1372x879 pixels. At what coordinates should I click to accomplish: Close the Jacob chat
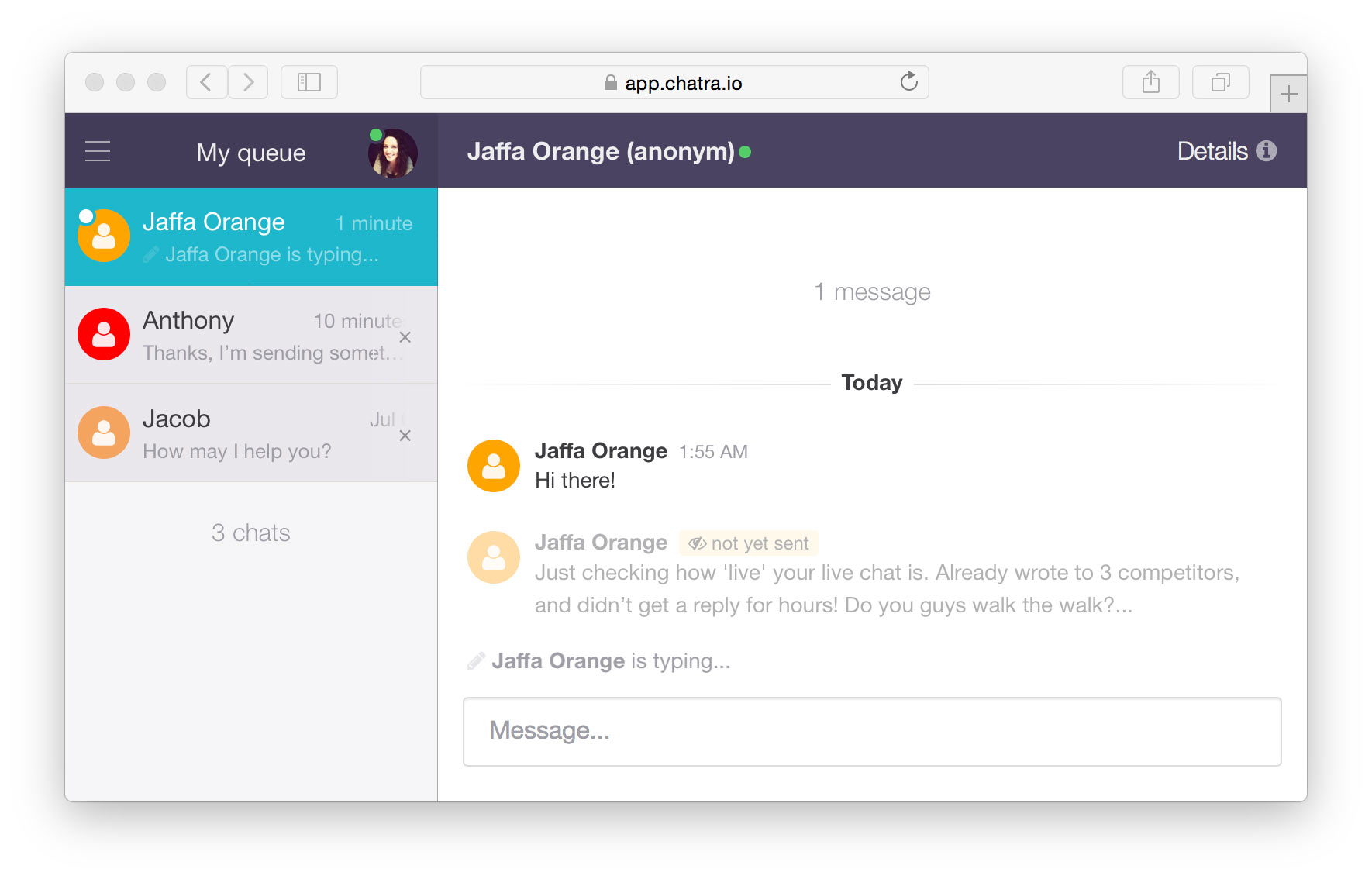pos(405,436)
